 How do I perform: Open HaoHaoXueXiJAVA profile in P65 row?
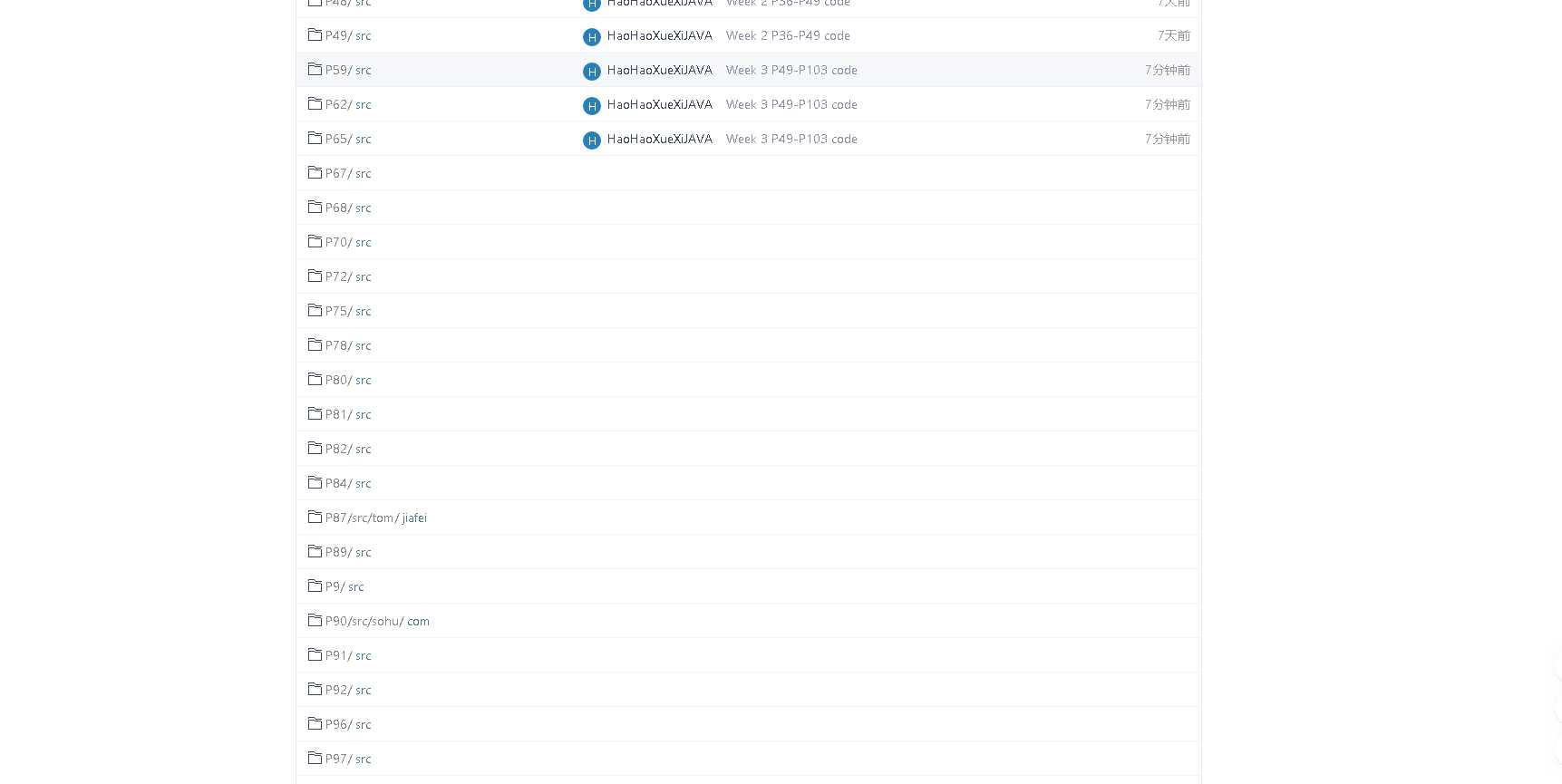660,139
